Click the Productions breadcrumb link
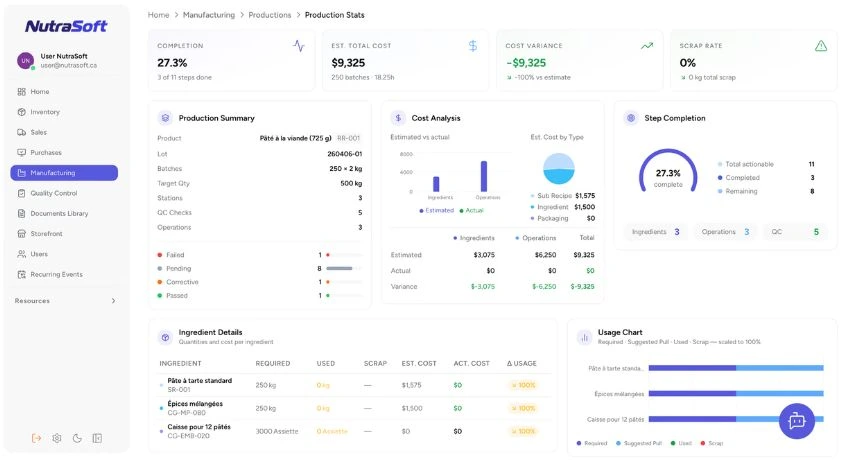The height and width of the screenshot is (460, 847). pyautogui.click(x=270, y=15)
